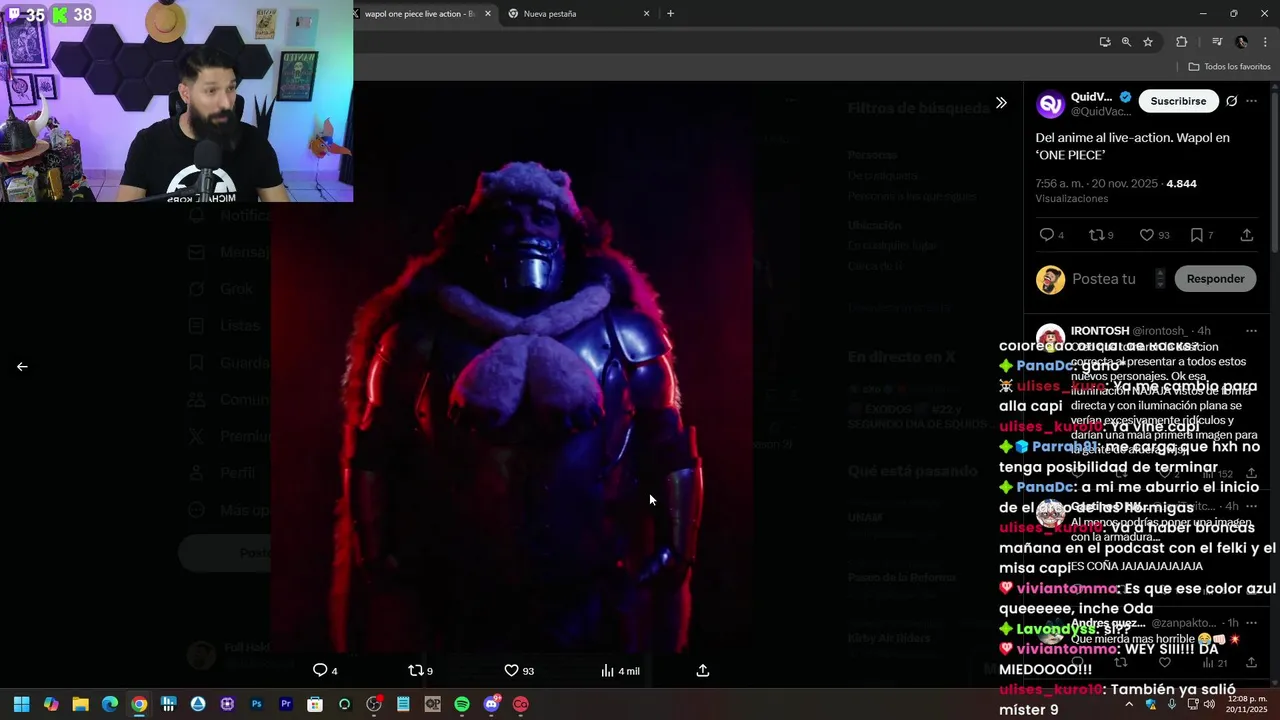Click the @zanpakto reply's 21 views

pyautogui.click(x=1216, y=663)
